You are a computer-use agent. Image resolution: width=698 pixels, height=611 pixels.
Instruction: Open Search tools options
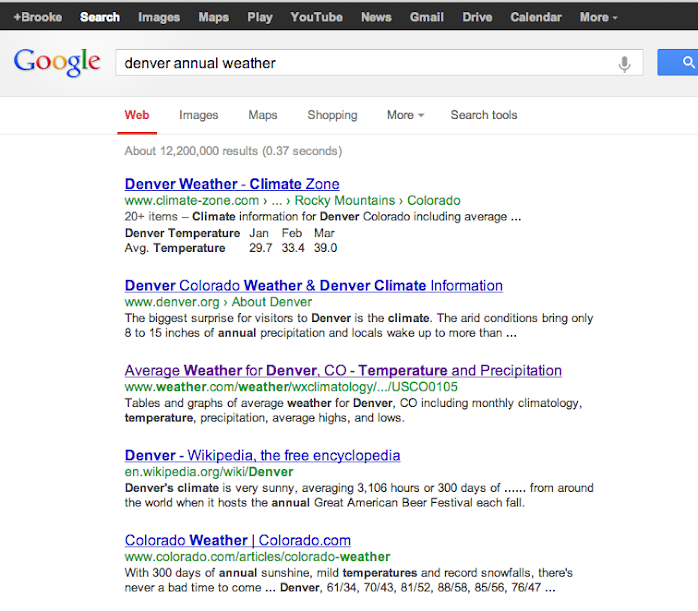484,115
